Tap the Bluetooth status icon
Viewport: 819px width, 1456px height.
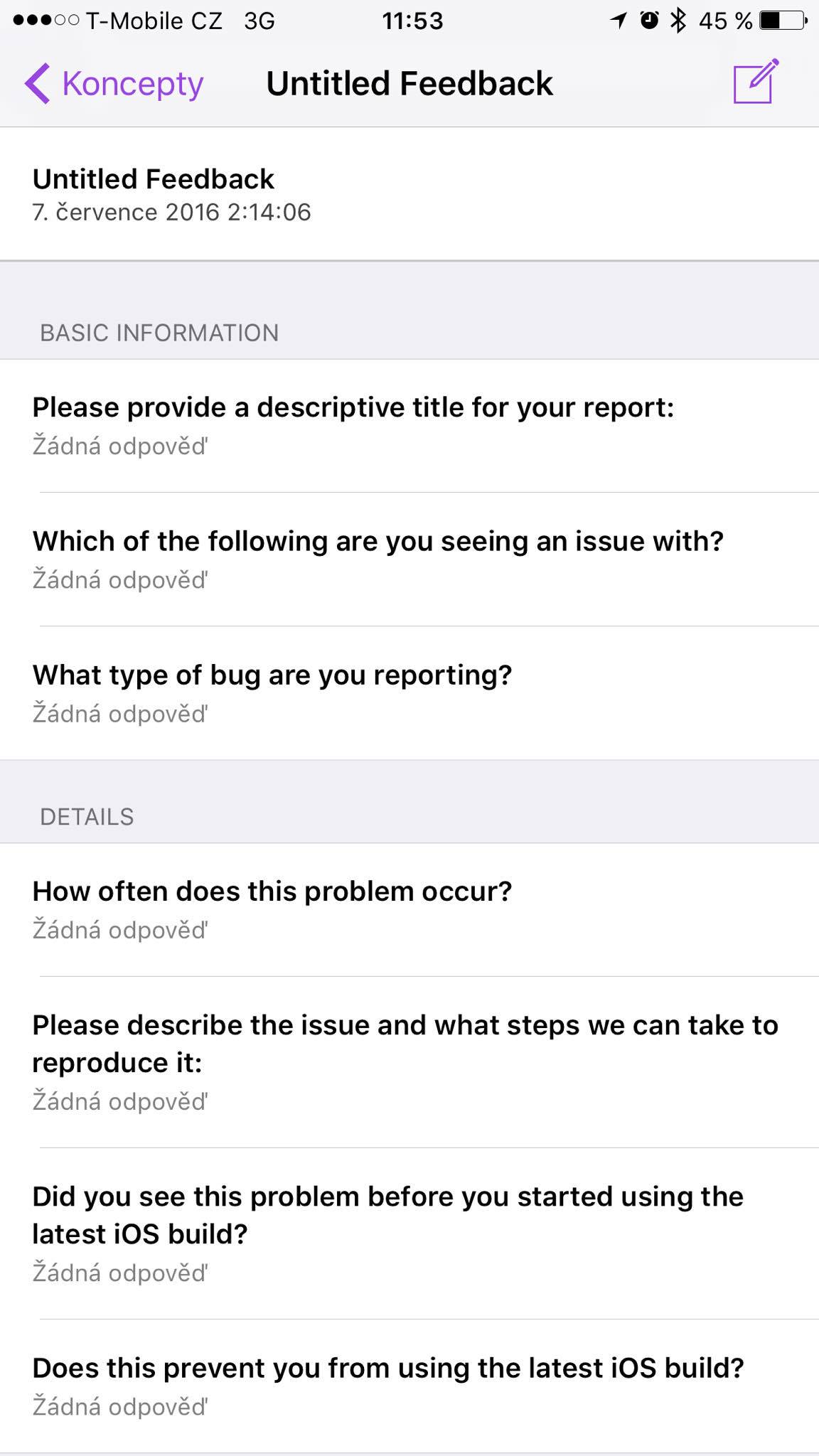[678, 21]
